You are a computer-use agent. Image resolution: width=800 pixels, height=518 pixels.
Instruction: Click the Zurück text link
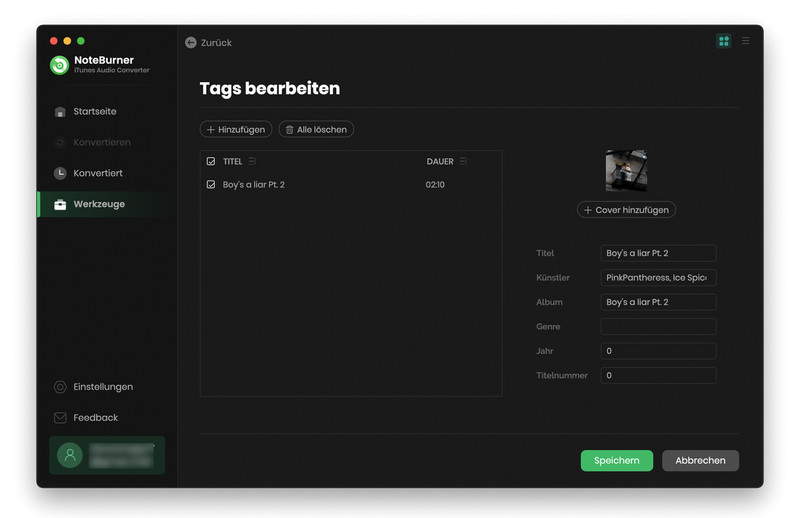tap(216, 43)
